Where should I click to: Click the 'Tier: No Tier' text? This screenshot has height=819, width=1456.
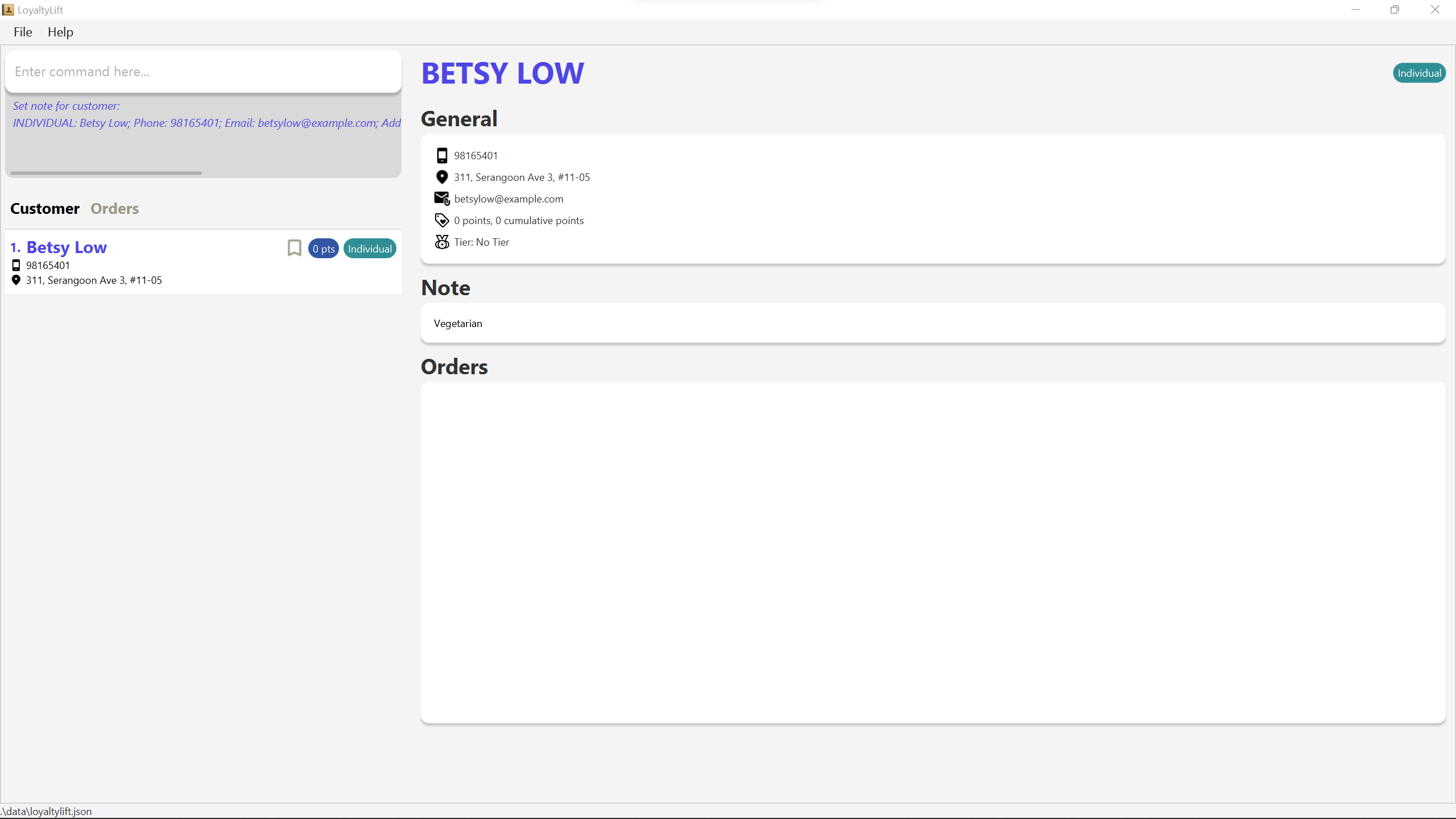tap(482, 242)
